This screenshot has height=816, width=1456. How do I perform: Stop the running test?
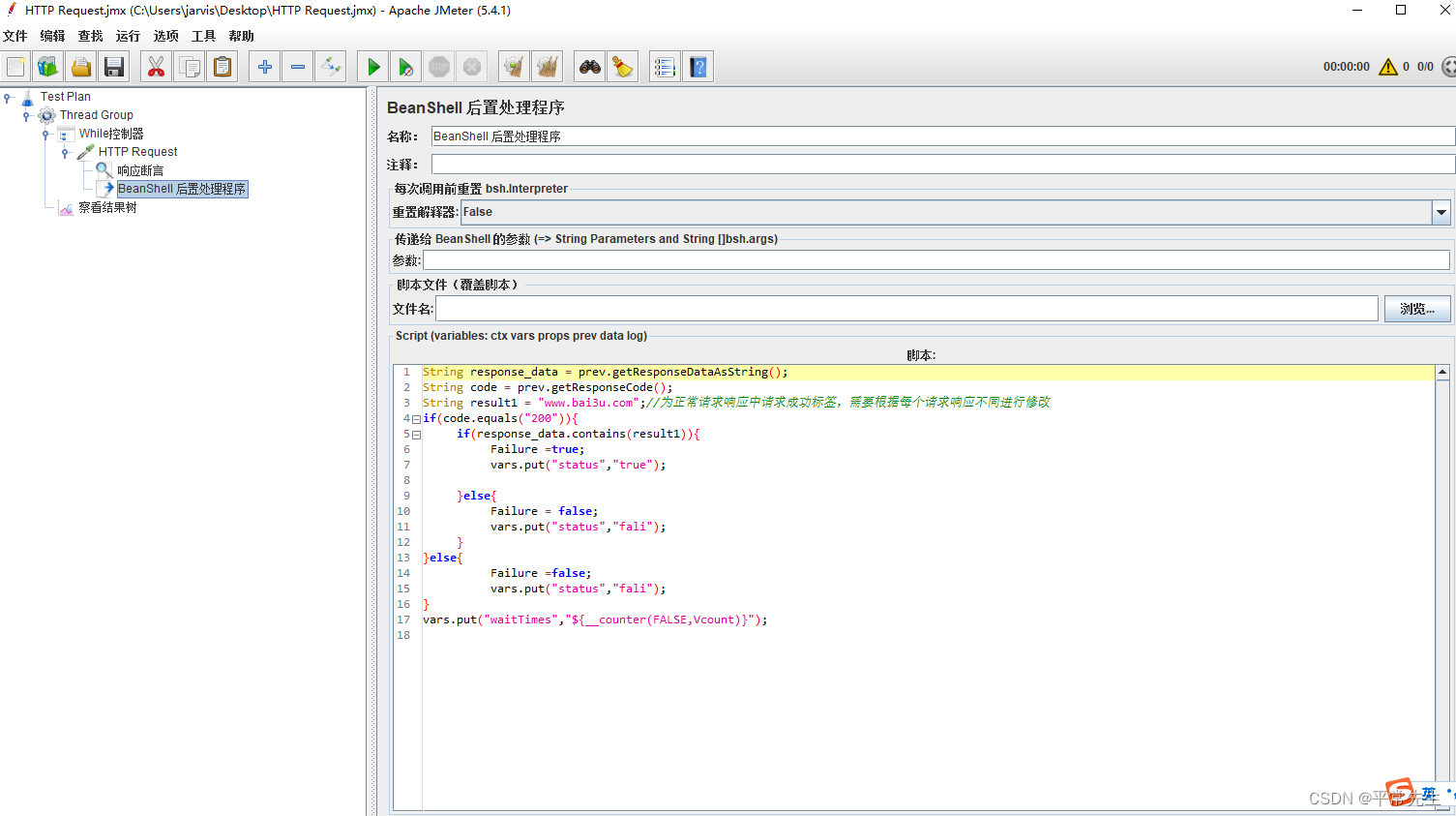pyautogui.click(x=439, y=66)
